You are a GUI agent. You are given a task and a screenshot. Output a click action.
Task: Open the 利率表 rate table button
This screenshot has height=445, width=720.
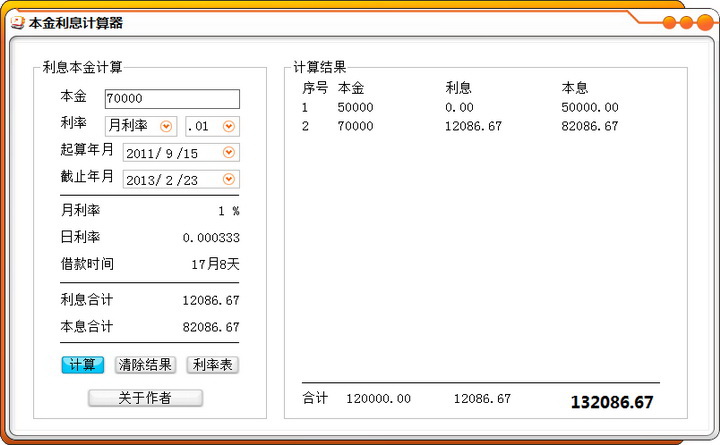point(213,365)
